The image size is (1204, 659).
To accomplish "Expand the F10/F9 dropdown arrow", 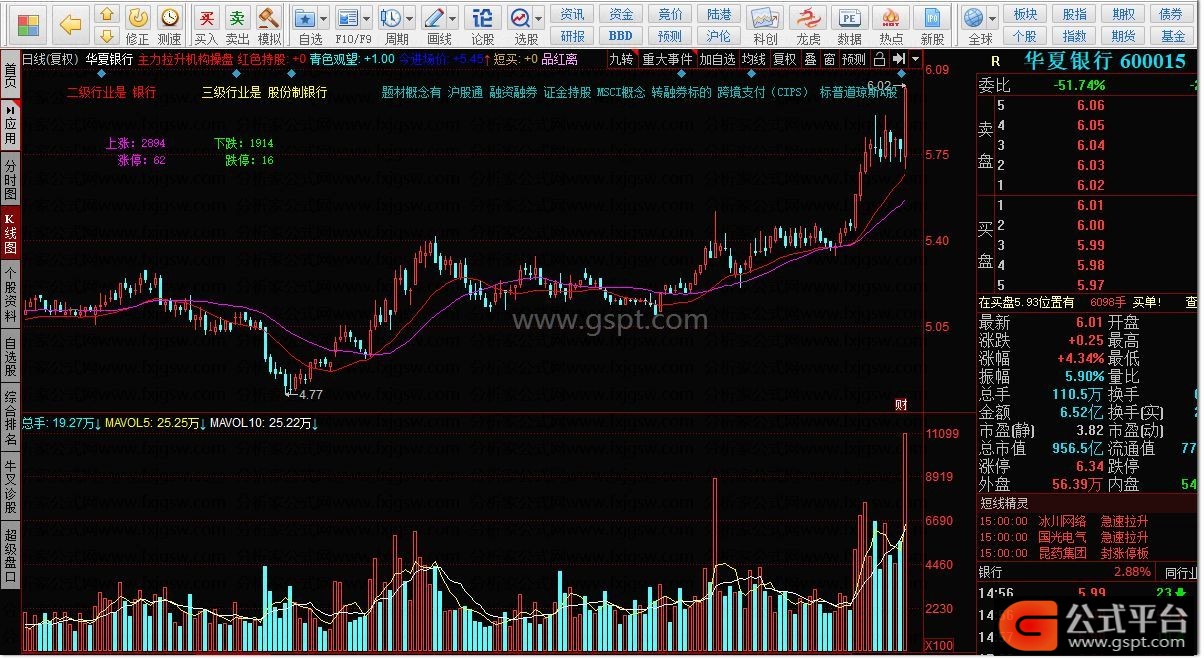I will 366,18.
